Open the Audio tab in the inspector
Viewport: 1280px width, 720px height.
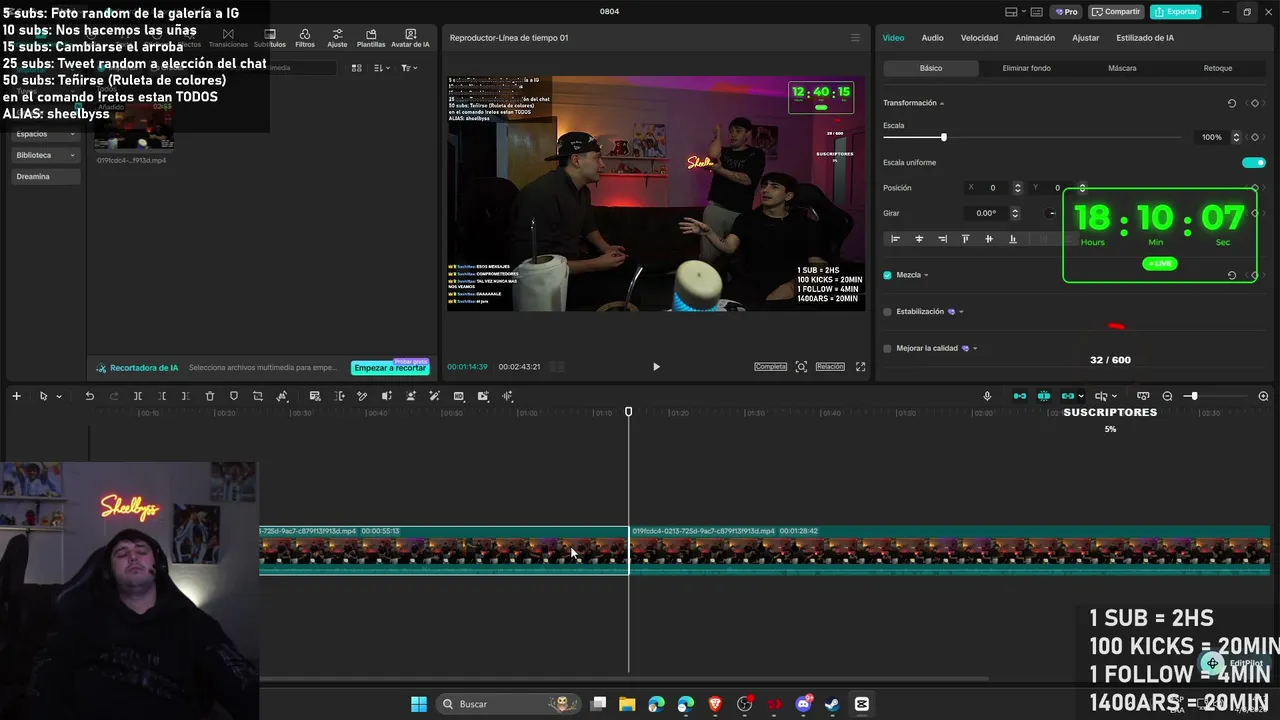[932, 38]
